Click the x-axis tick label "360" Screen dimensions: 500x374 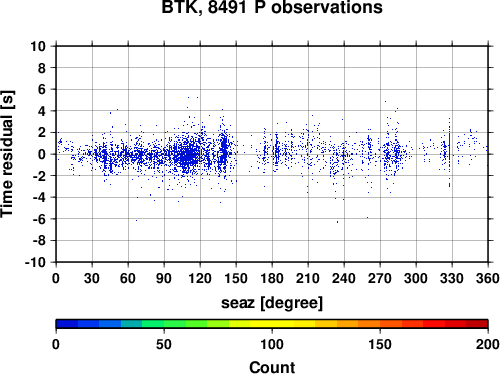click(x=488, y=278)
